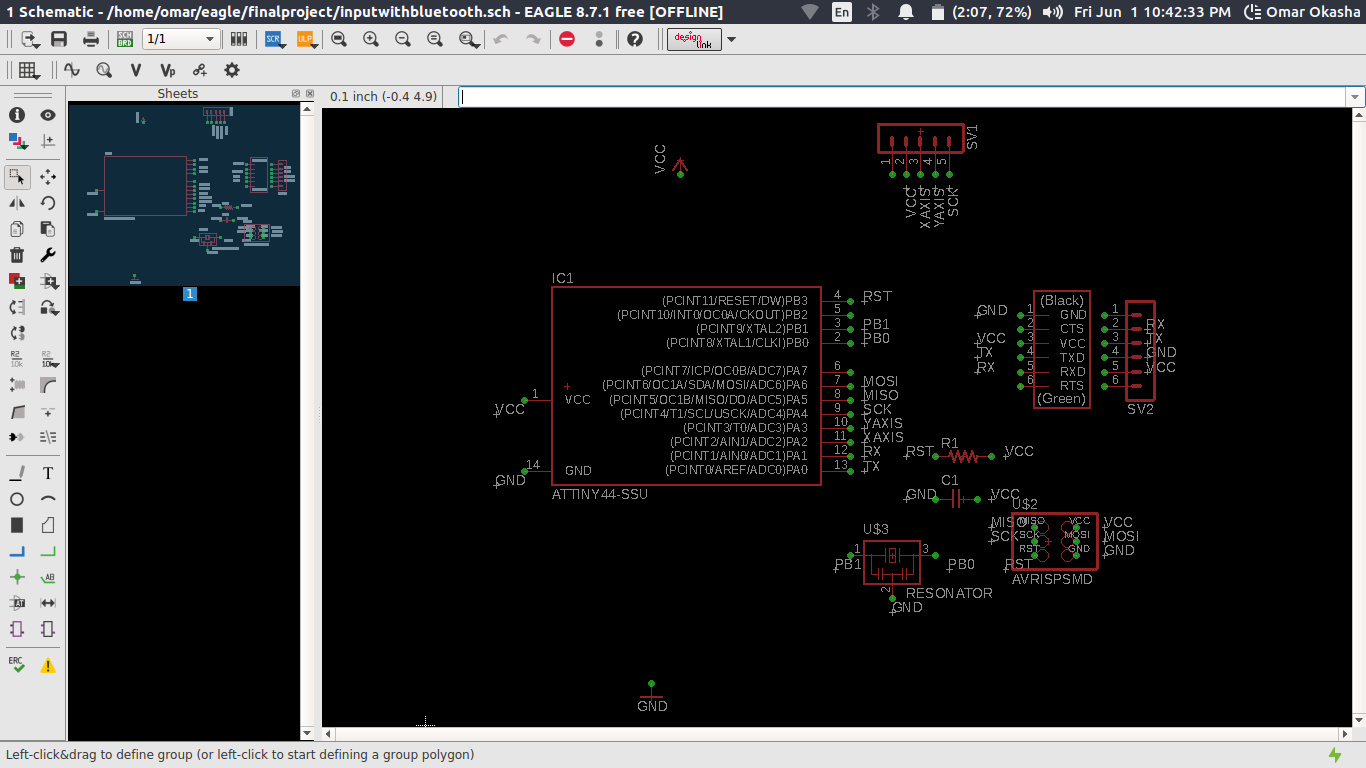Select the green Net tool

[x=48, y=551]
